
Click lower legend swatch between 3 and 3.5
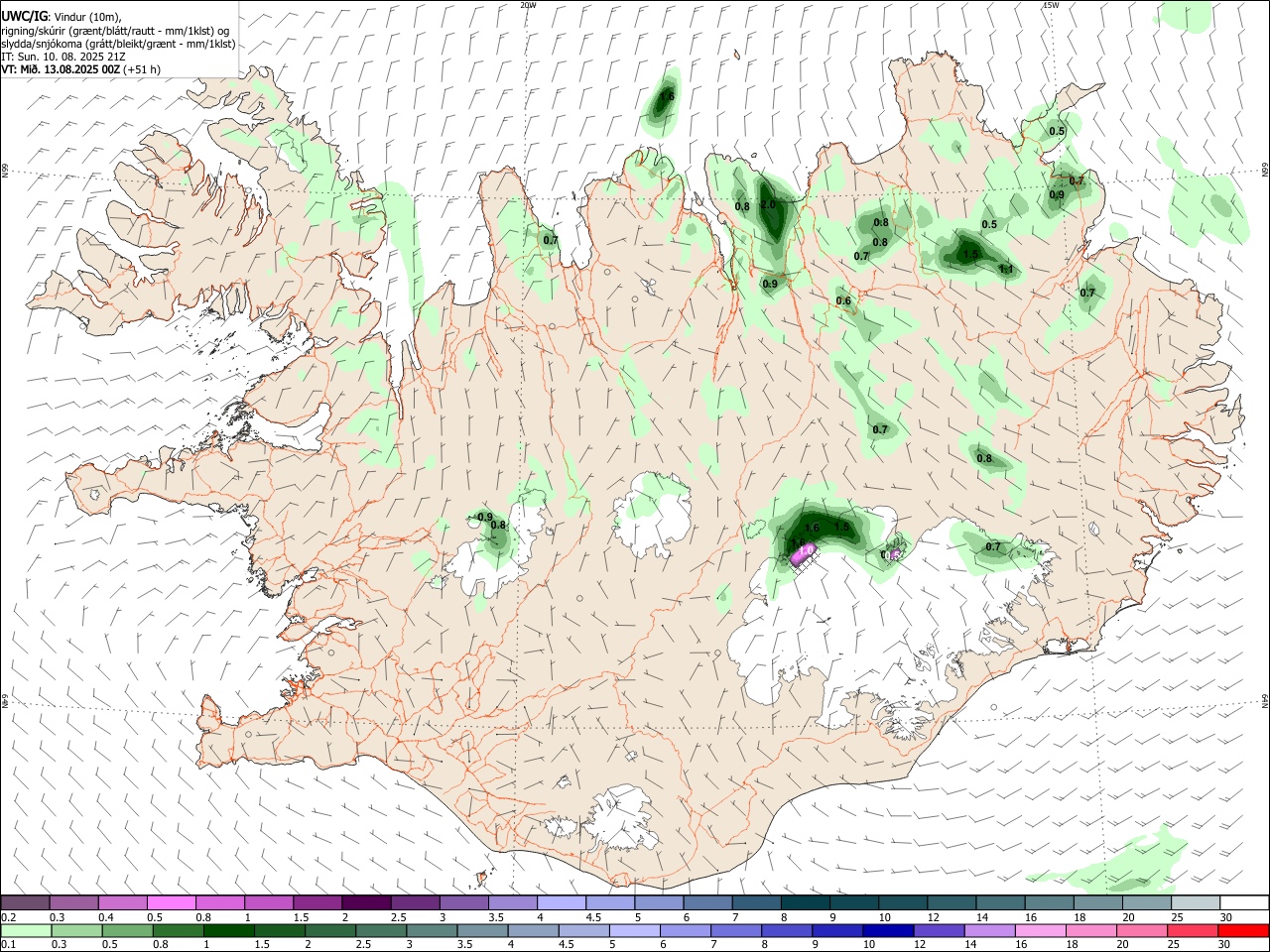pyautogui.click(x=432, y=931)
